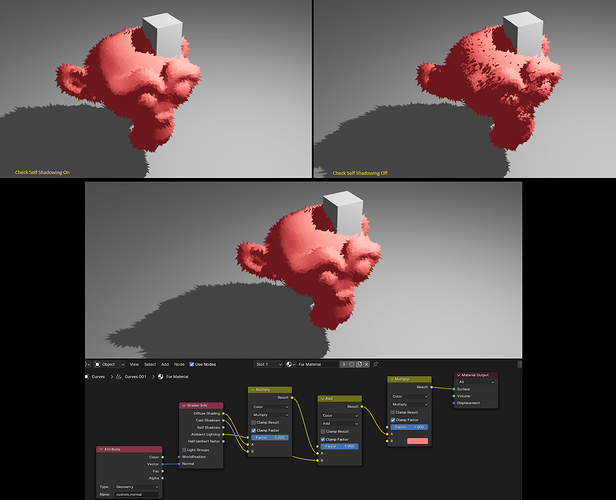Open Color data type dropdown on Add node

340,416
